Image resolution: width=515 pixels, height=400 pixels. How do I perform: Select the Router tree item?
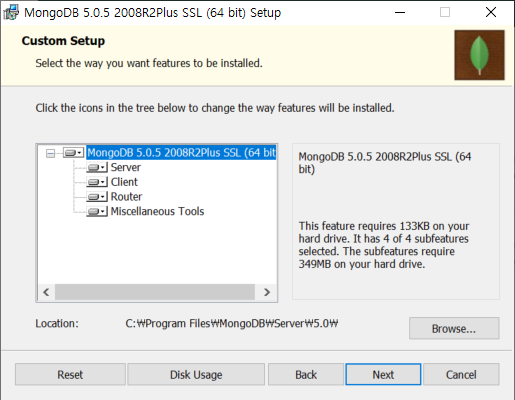126,197
